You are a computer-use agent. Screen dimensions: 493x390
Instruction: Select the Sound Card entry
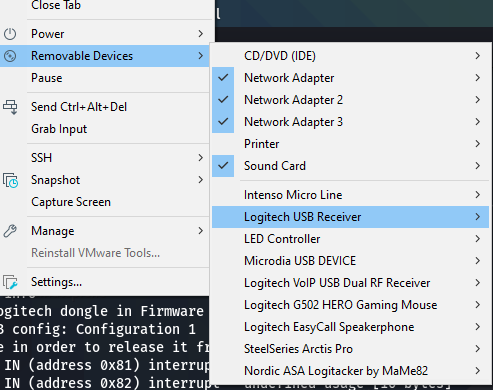[350, 166]
